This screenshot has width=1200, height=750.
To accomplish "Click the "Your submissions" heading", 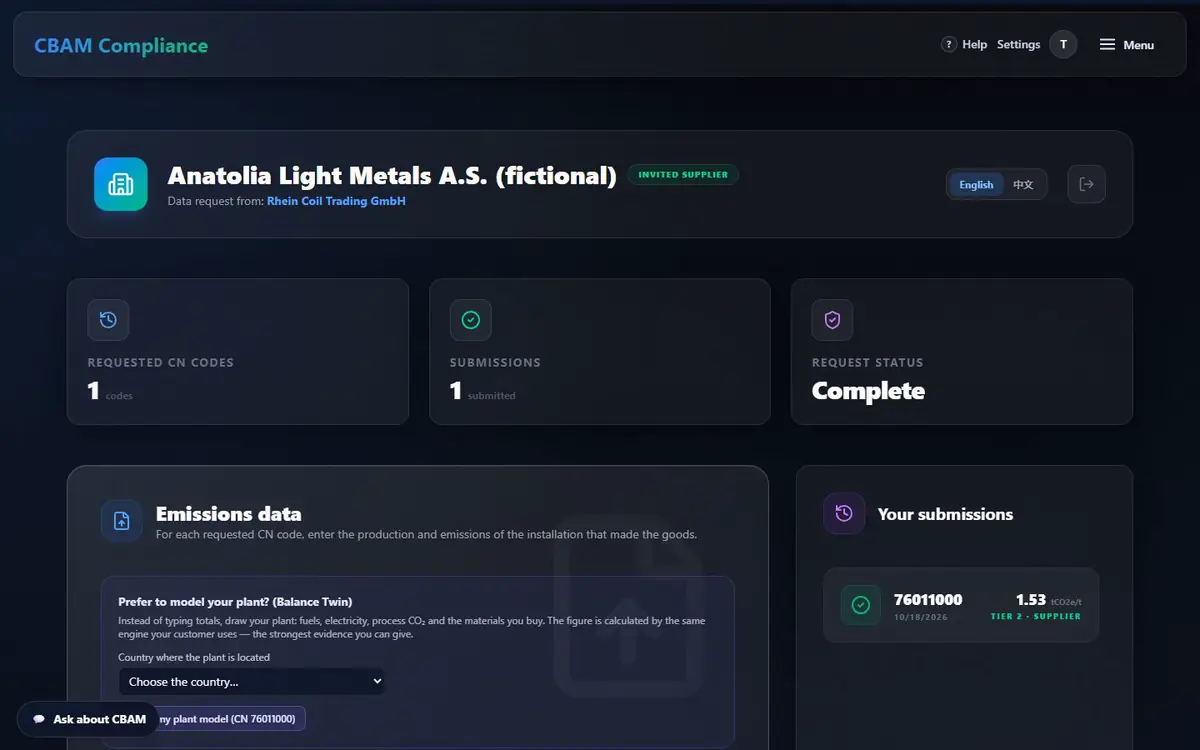I will tap(945, 514).
